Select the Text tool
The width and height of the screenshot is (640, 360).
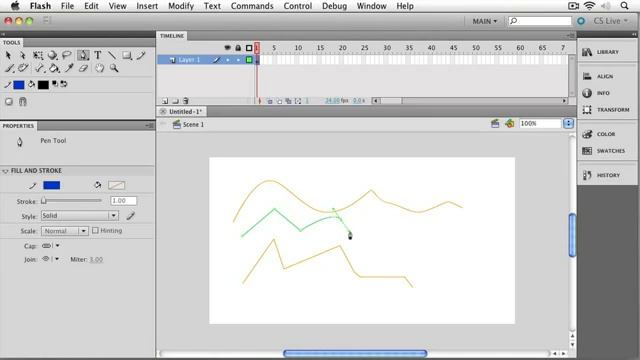(x=98, y=55)
